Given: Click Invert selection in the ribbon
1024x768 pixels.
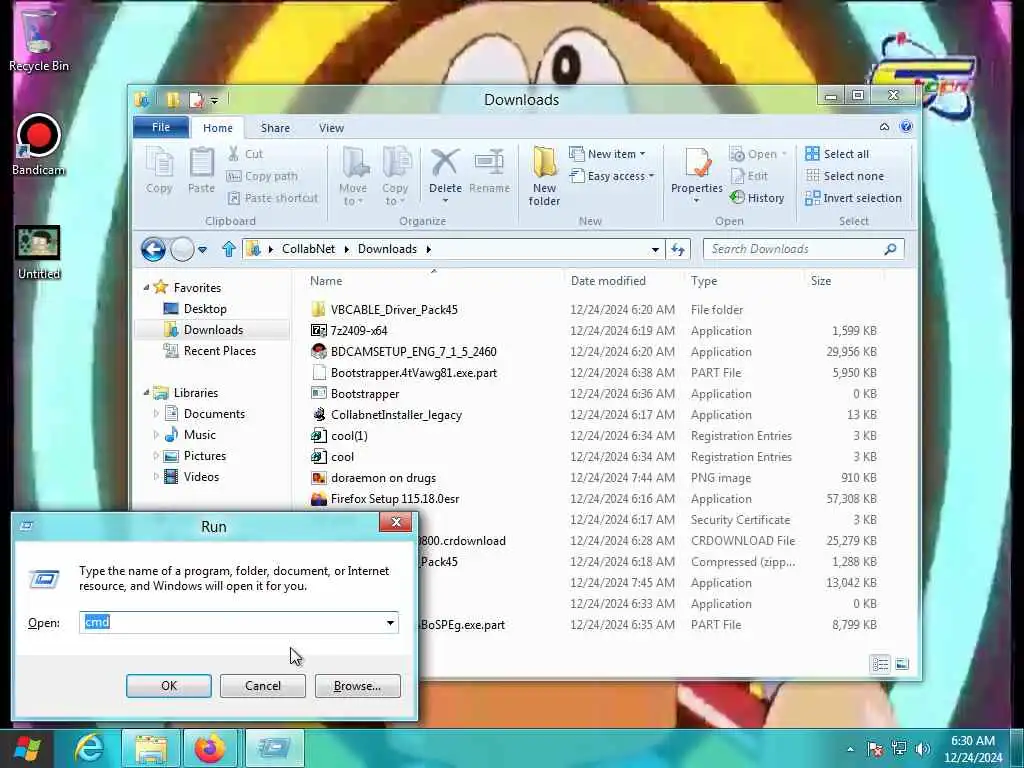Looking at the screenshot, I should click(x=854, y=198).
